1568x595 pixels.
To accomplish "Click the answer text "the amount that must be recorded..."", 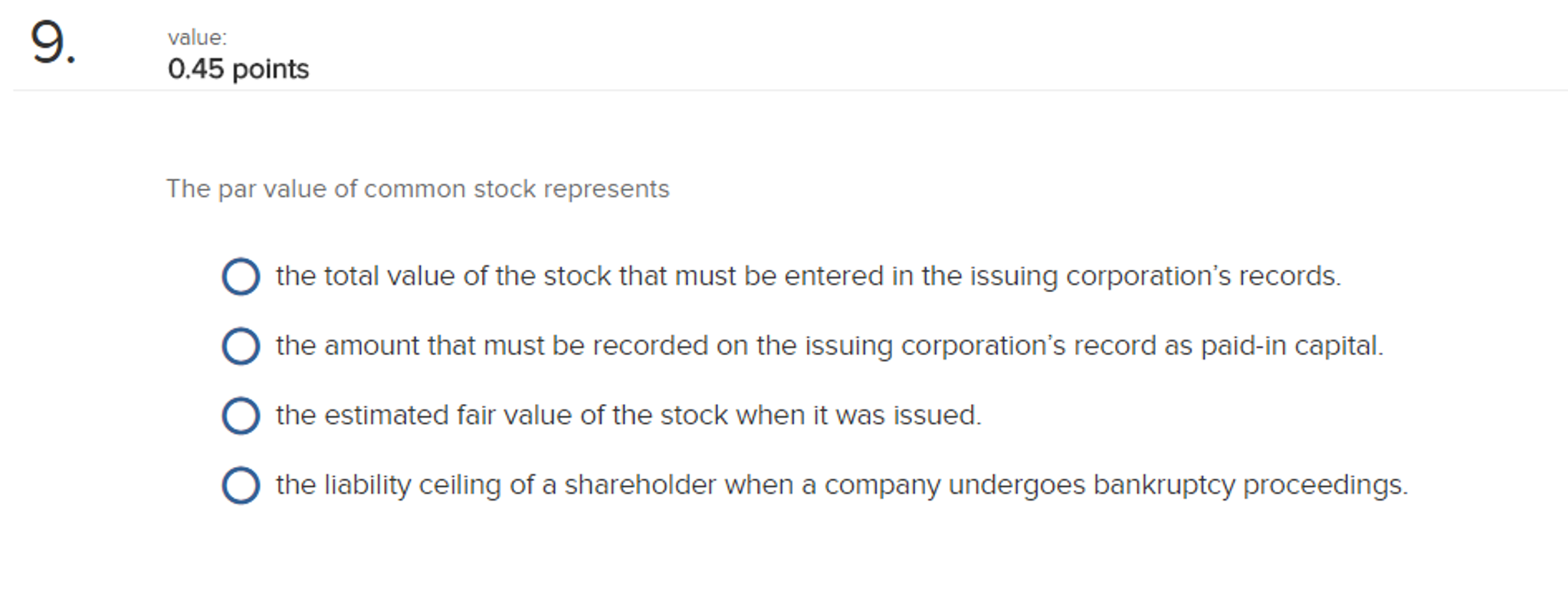I will 830,346.
